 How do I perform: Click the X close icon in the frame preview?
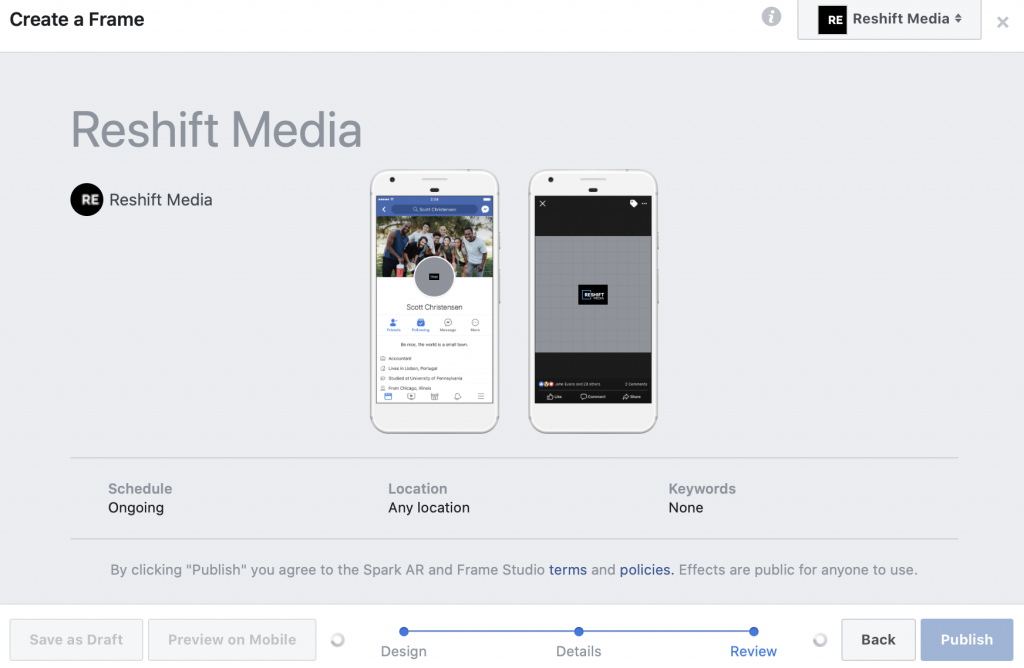click(543, 204)
